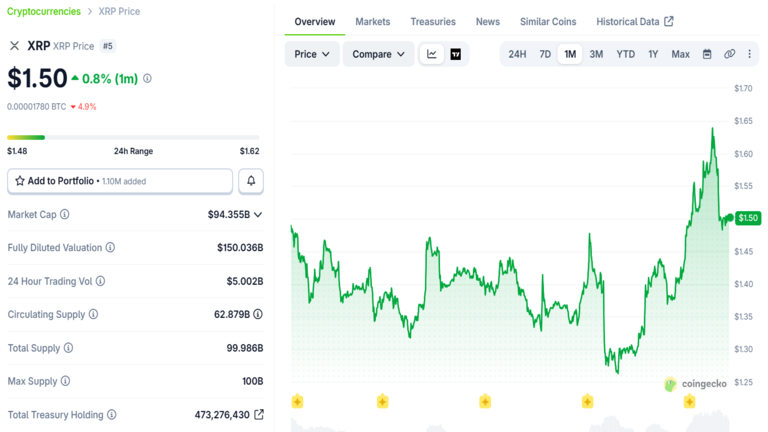The image size is (768, 432).
Task: Switch to TradingView chart icon
Action: coord(456,54)
